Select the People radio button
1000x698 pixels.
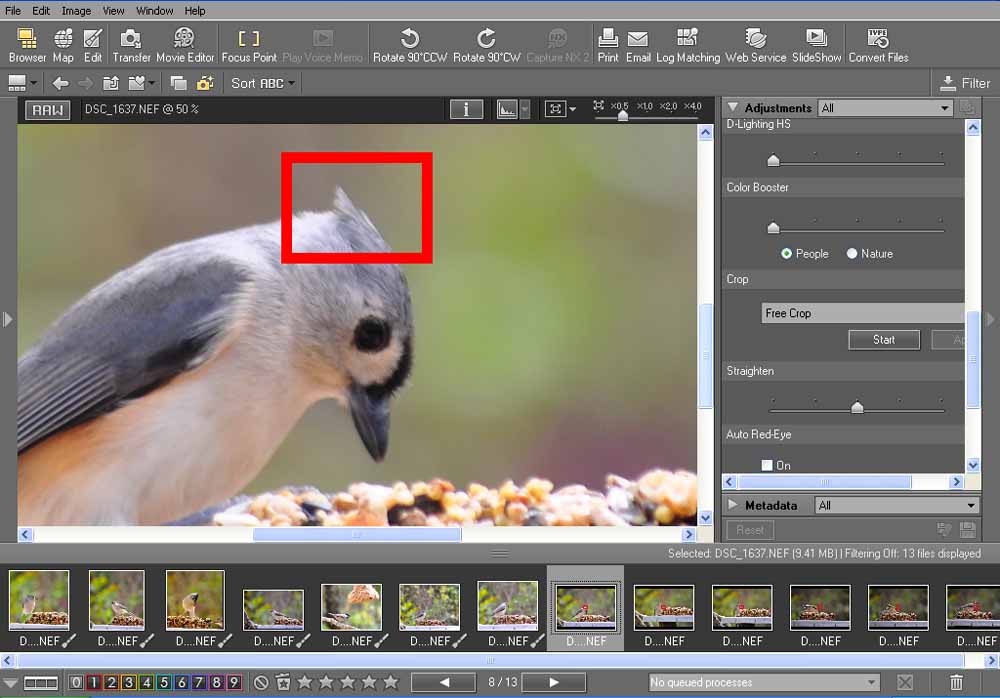(x=787, y=254)
